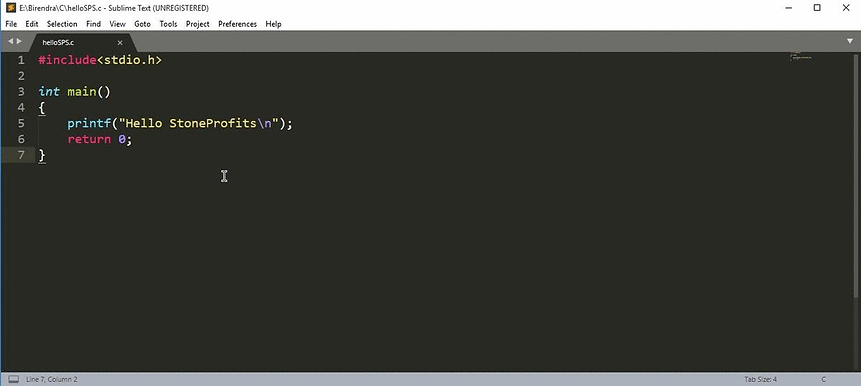Change the C syntax selector in status bar
Viewport: 861px width, 386px height.
click(824, 379)
